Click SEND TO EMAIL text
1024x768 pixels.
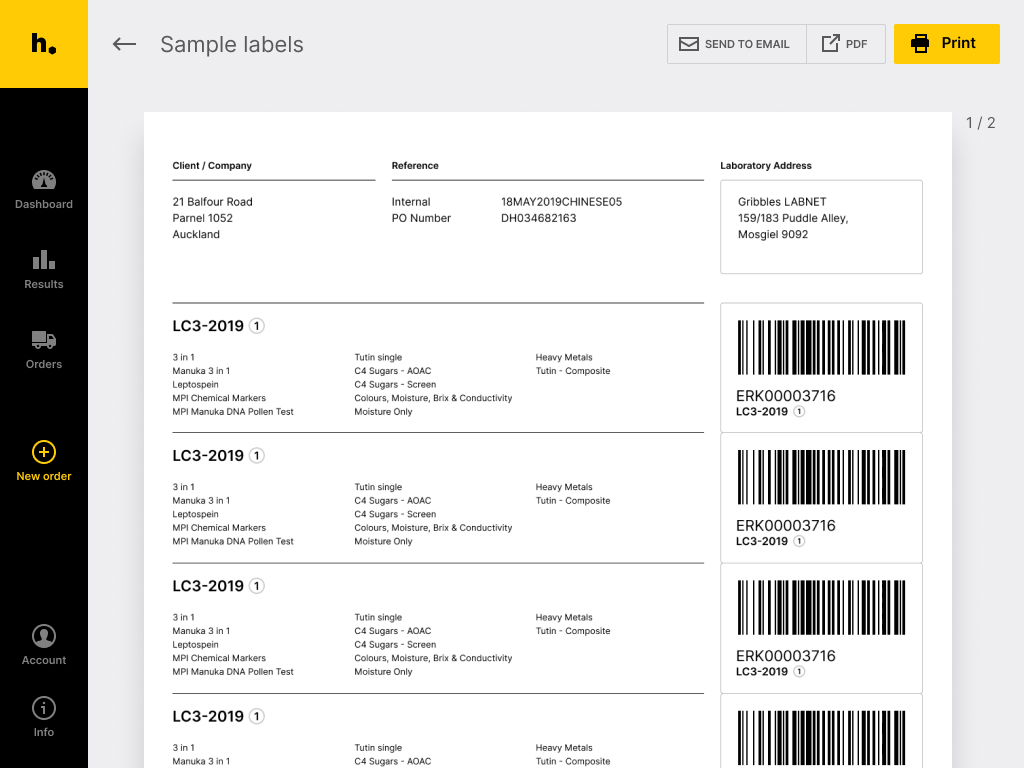(x=747, y=44)
